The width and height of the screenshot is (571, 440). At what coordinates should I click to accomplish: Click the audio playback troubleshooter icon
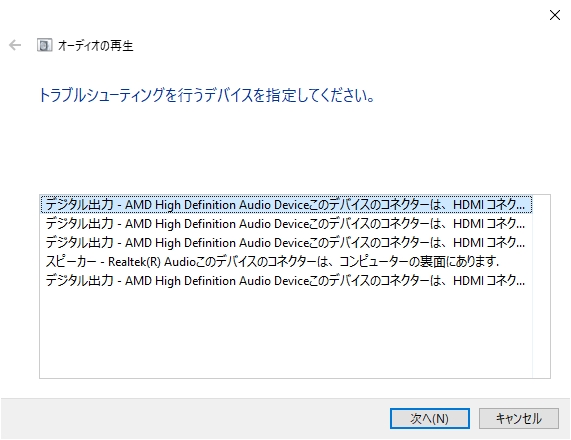click(44, 45)
